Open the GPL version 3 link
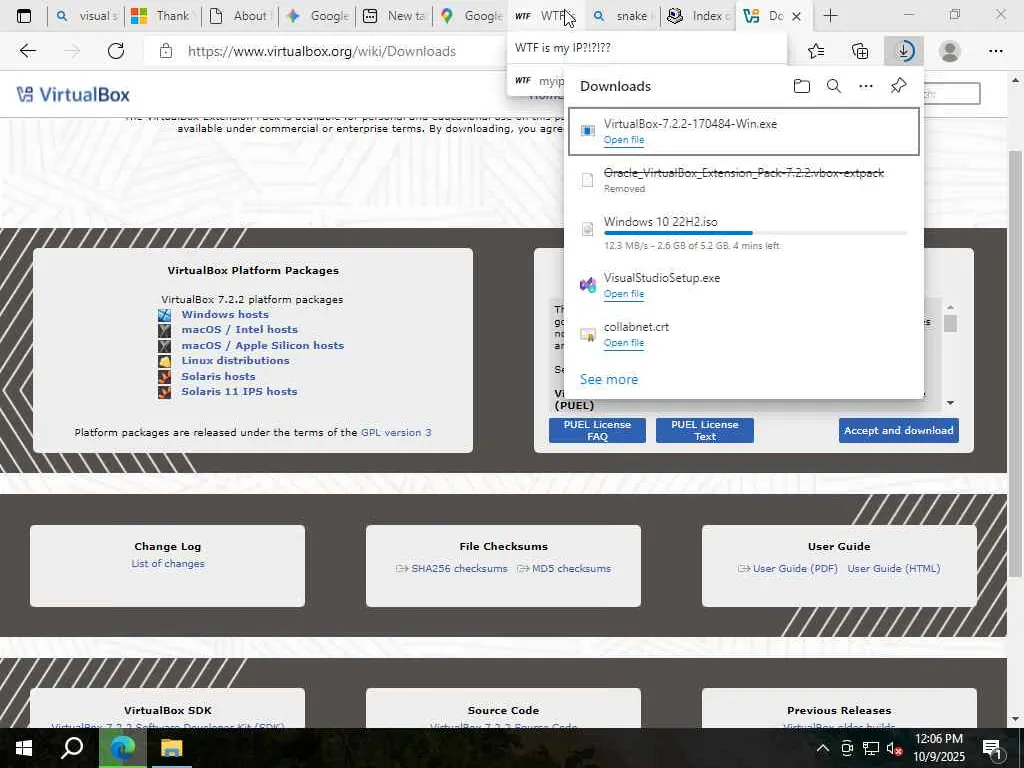Viewport: 1024px width, 768px height. (x=396, y=432)
